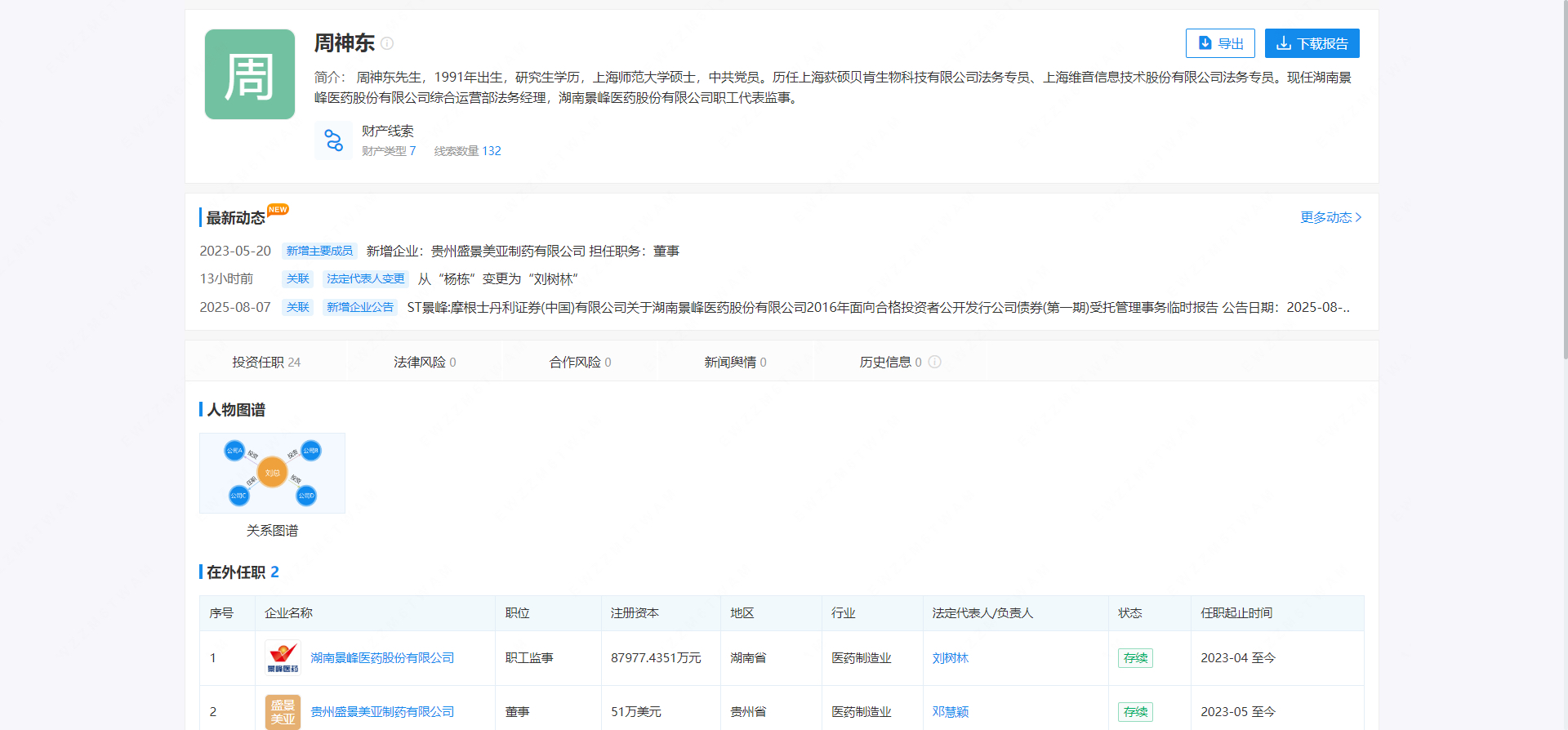Click the 法定代表人变更 tag
The image size is (1568, 730).
pyautogui.click(x=366, y=278)
